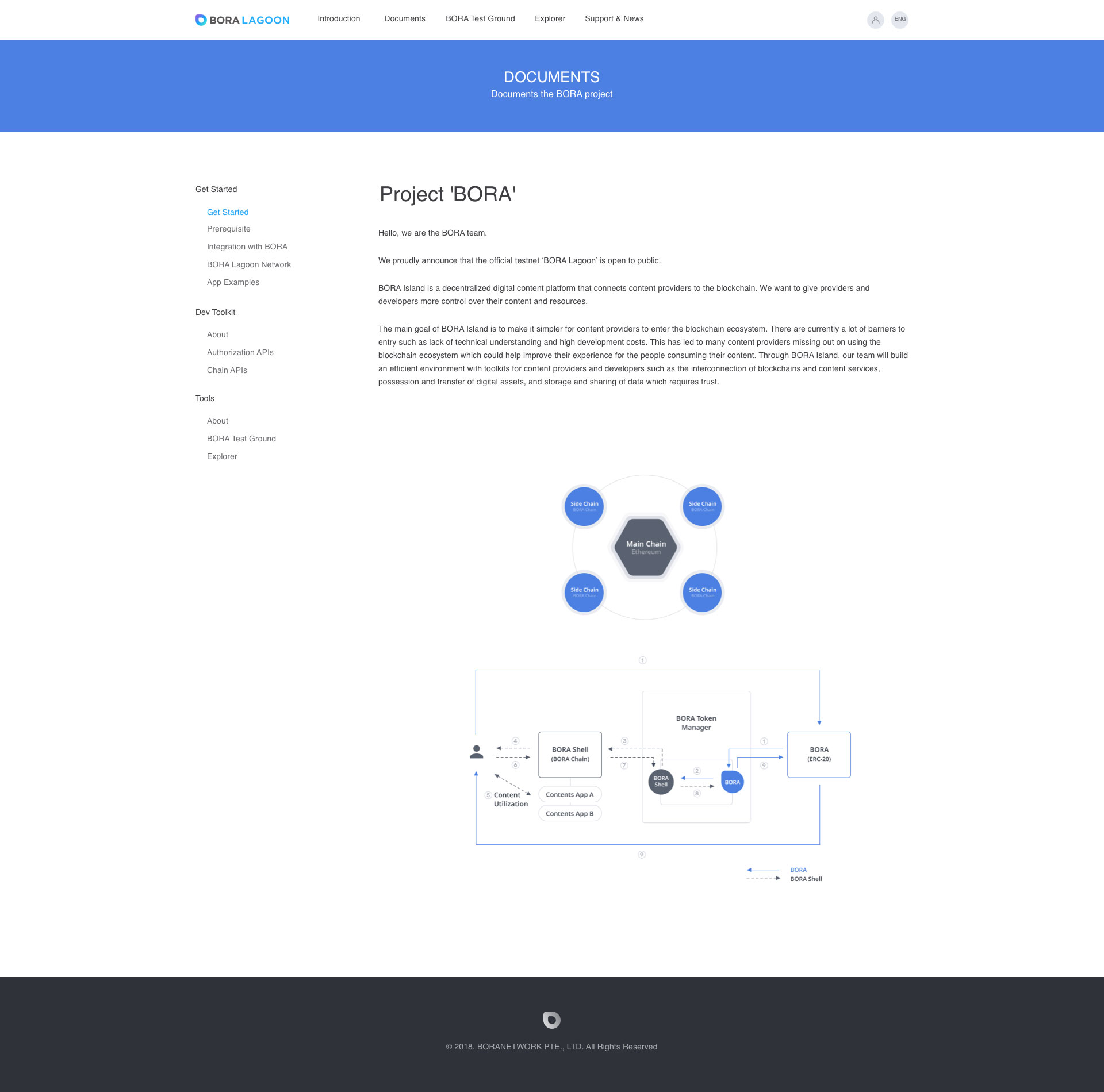The image size is (1104, 1092).
Task: Go to the Explorer top navigation
Action: tap(550, 19)
